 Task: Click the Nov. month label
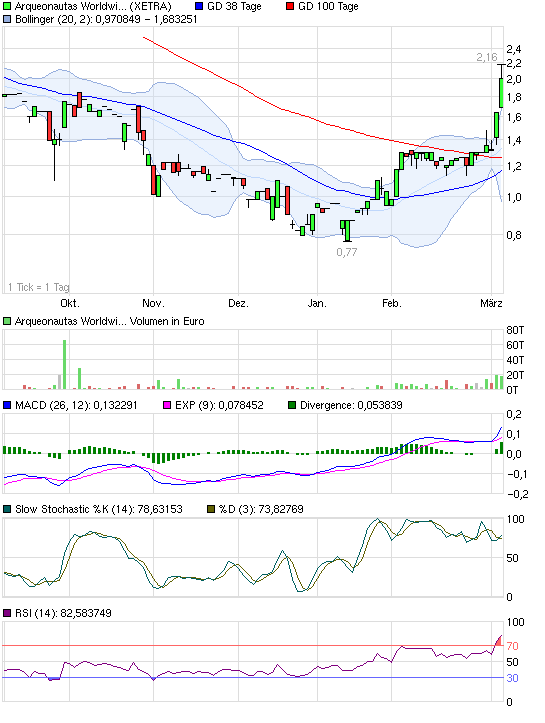pos(154,303)
